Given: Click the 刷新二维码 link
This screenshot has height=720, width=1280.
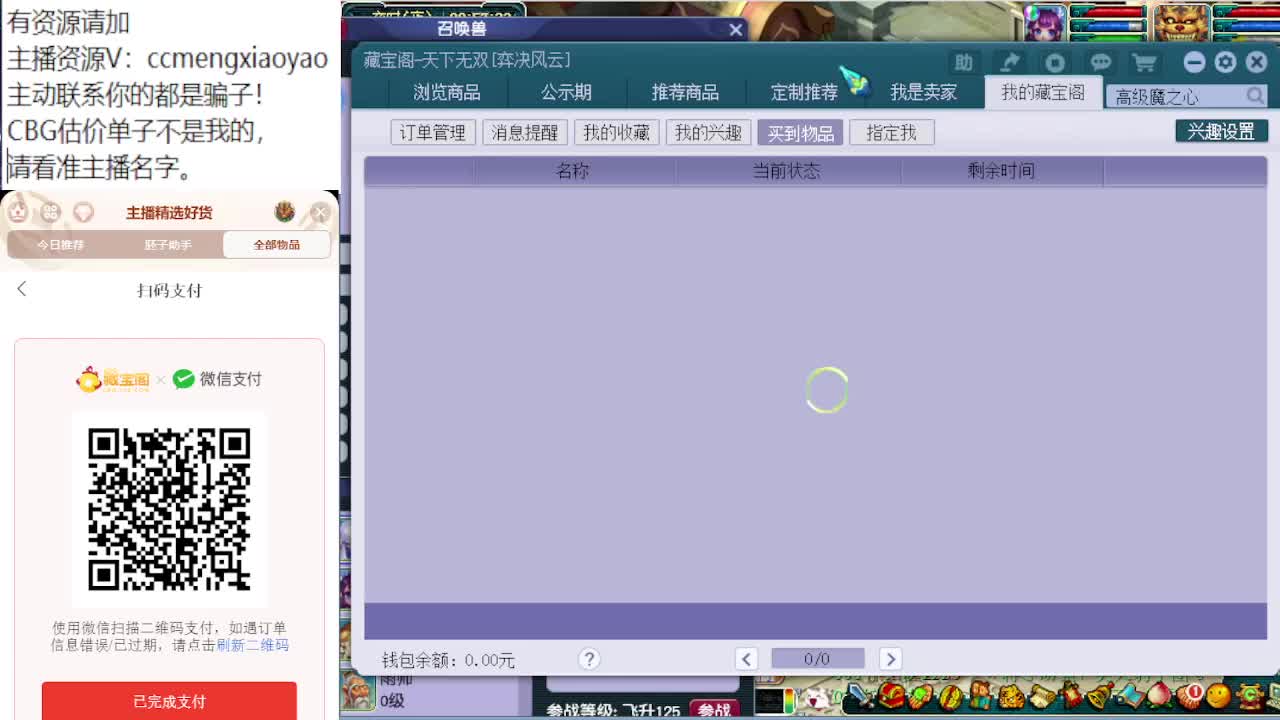Looking at the screenshot, I should (x=253, y=645).
